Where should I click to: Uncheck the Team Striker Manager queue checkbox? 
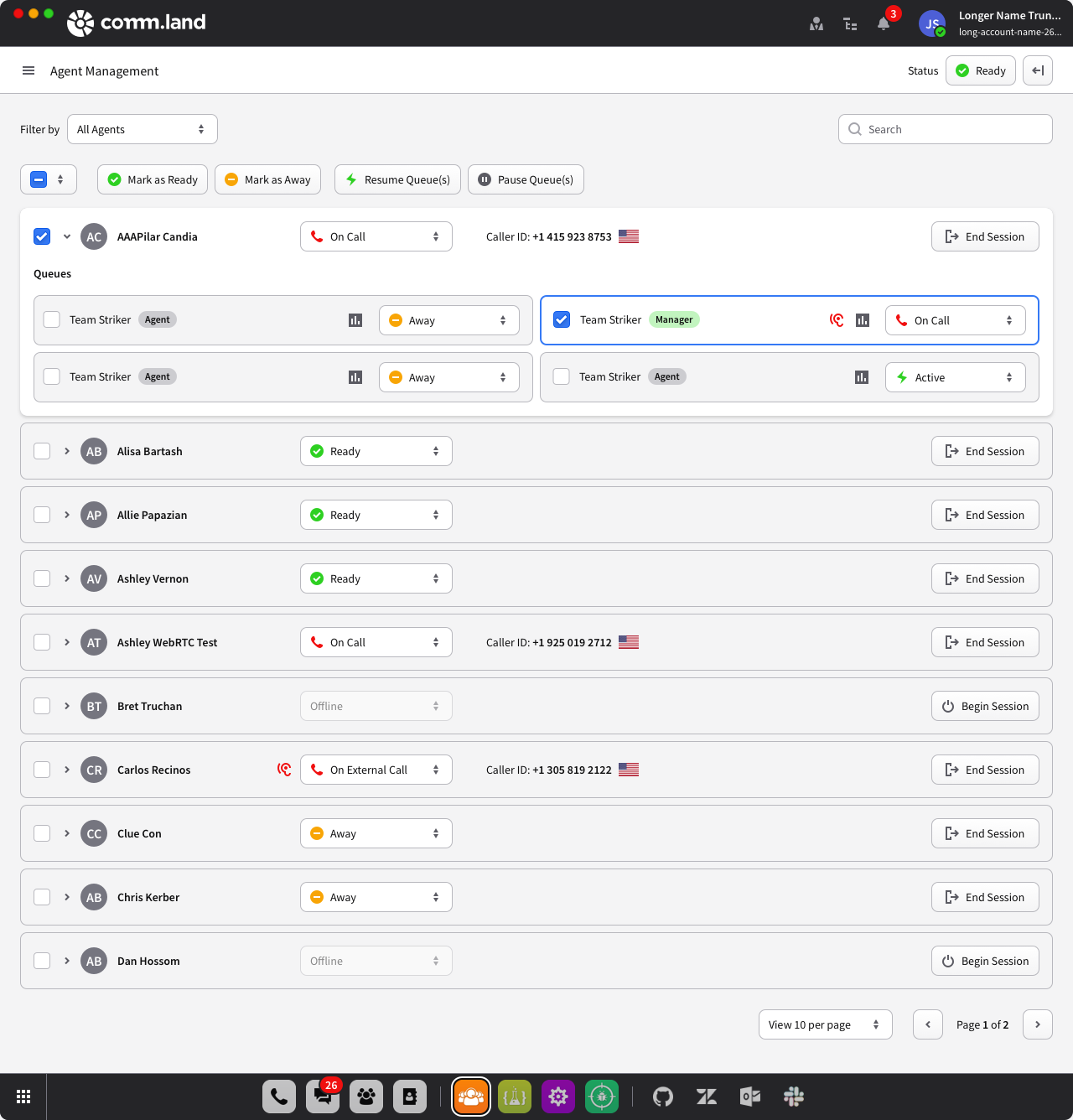(562, 319)
